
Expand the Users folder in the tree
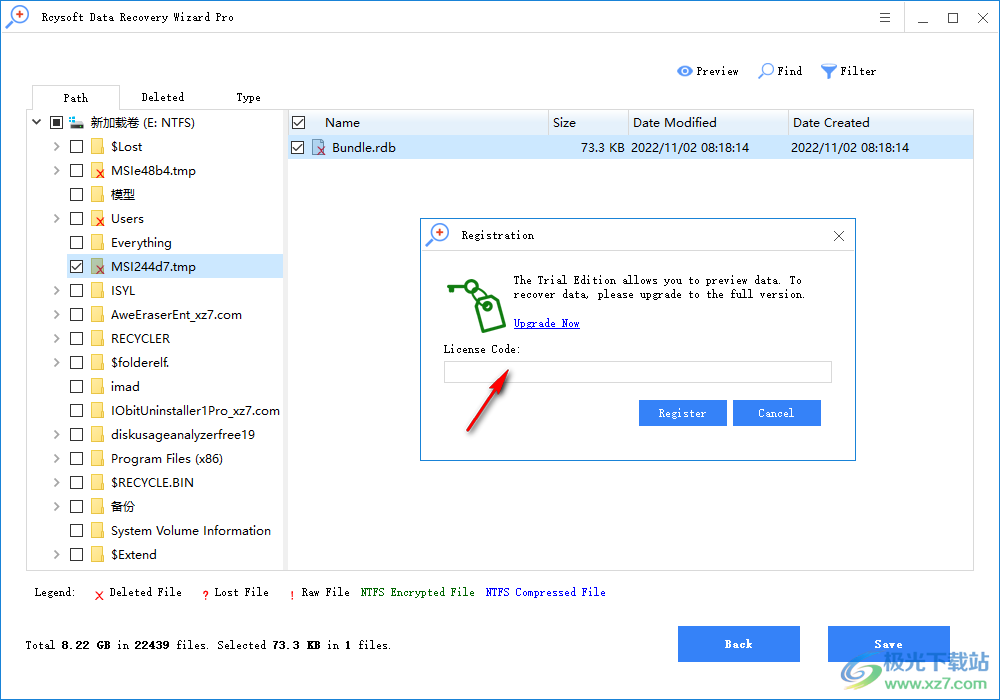56,218
